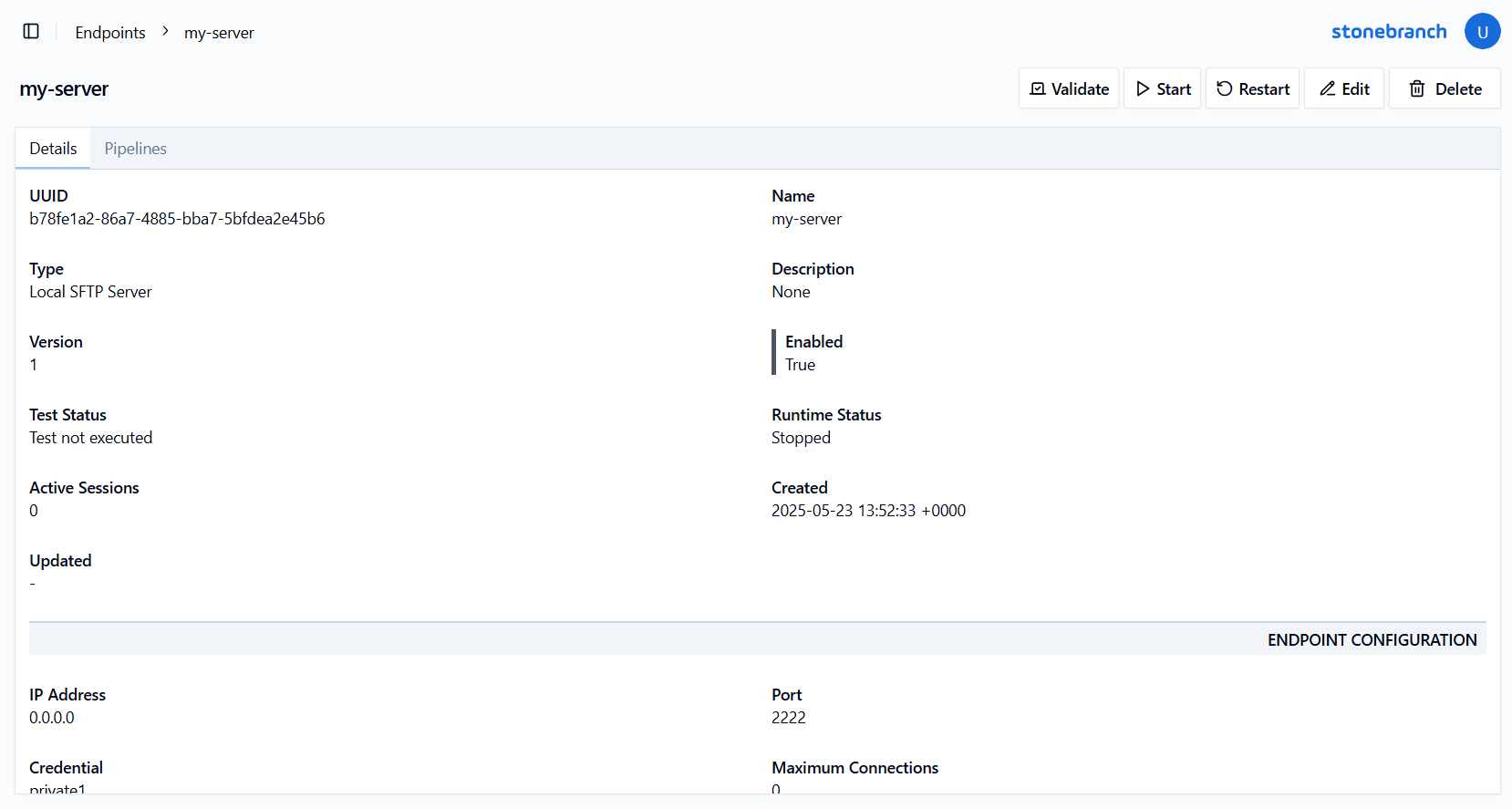Click the UUID value text
Viewport: 1512px width, 809px height.
pos(177,219)
